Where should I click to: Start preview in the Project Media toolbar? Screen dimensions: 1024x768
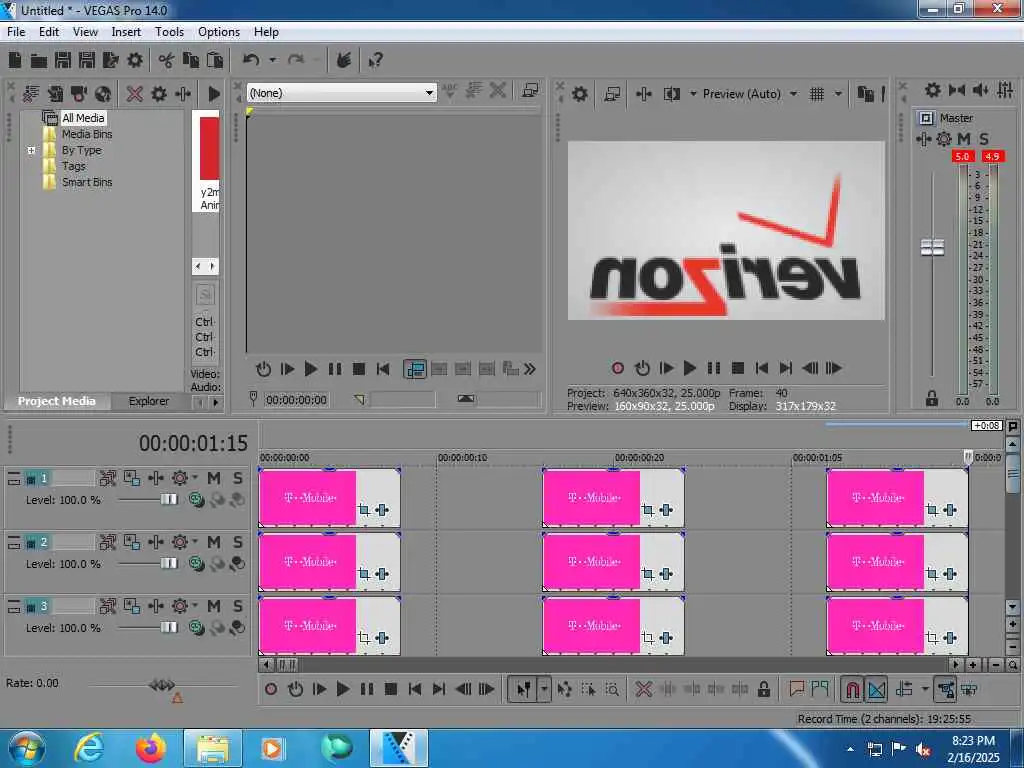coord(214,94)
